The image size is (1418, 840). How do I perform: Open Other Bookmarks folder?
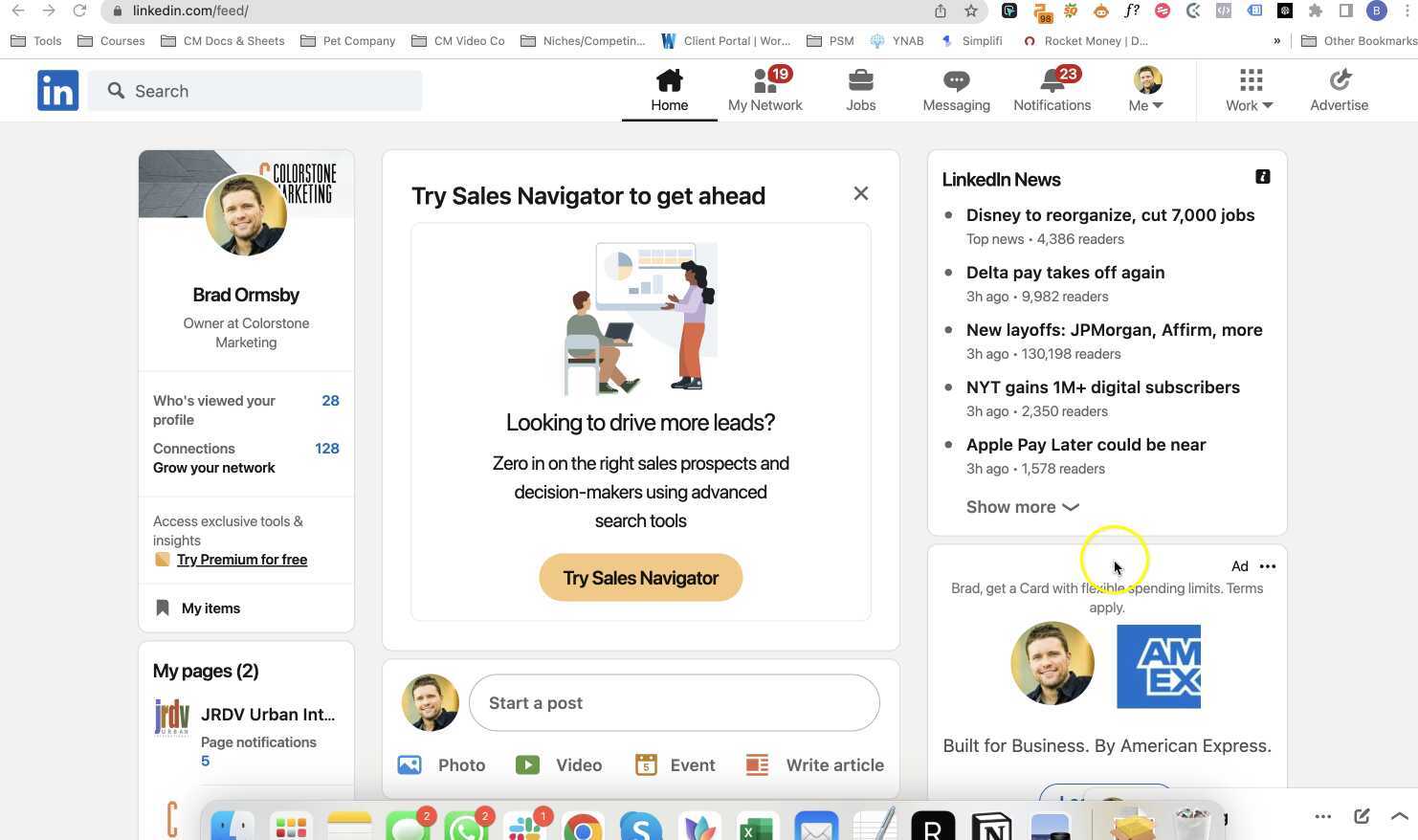pos(1359,41)
